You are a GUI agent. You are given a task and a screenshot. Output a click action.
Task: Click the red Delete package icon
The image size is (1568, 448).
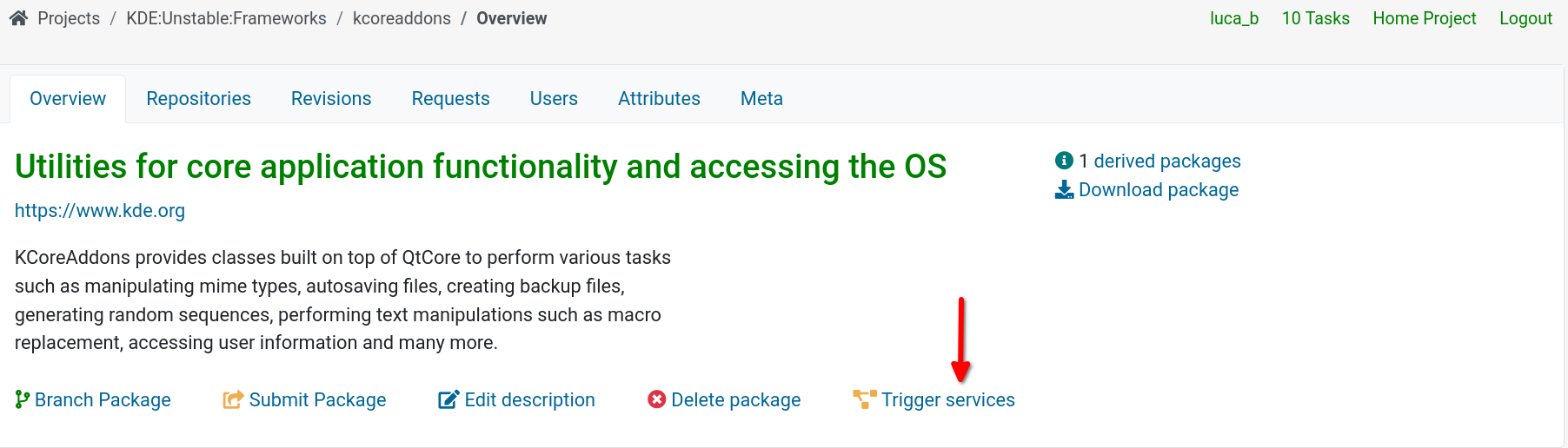657,399
